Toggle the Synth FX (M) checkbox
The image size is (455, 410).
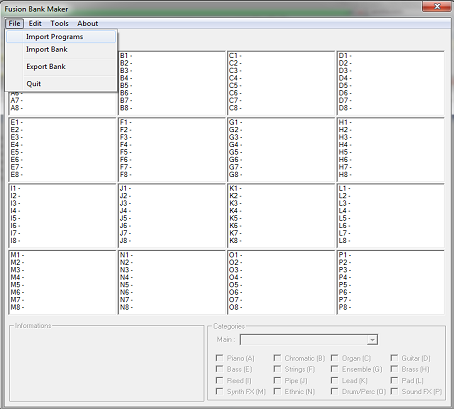219,391
